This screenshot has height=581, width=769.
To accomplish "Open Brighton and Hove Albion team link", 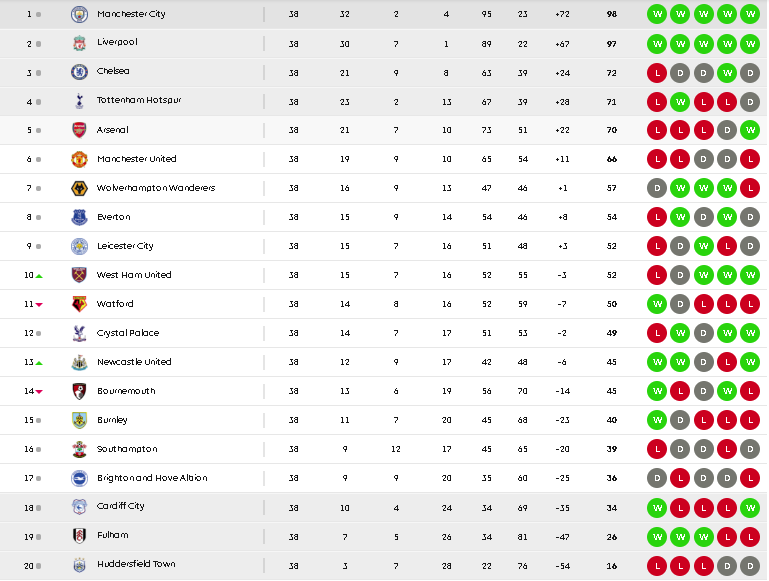I will point(152,478).
